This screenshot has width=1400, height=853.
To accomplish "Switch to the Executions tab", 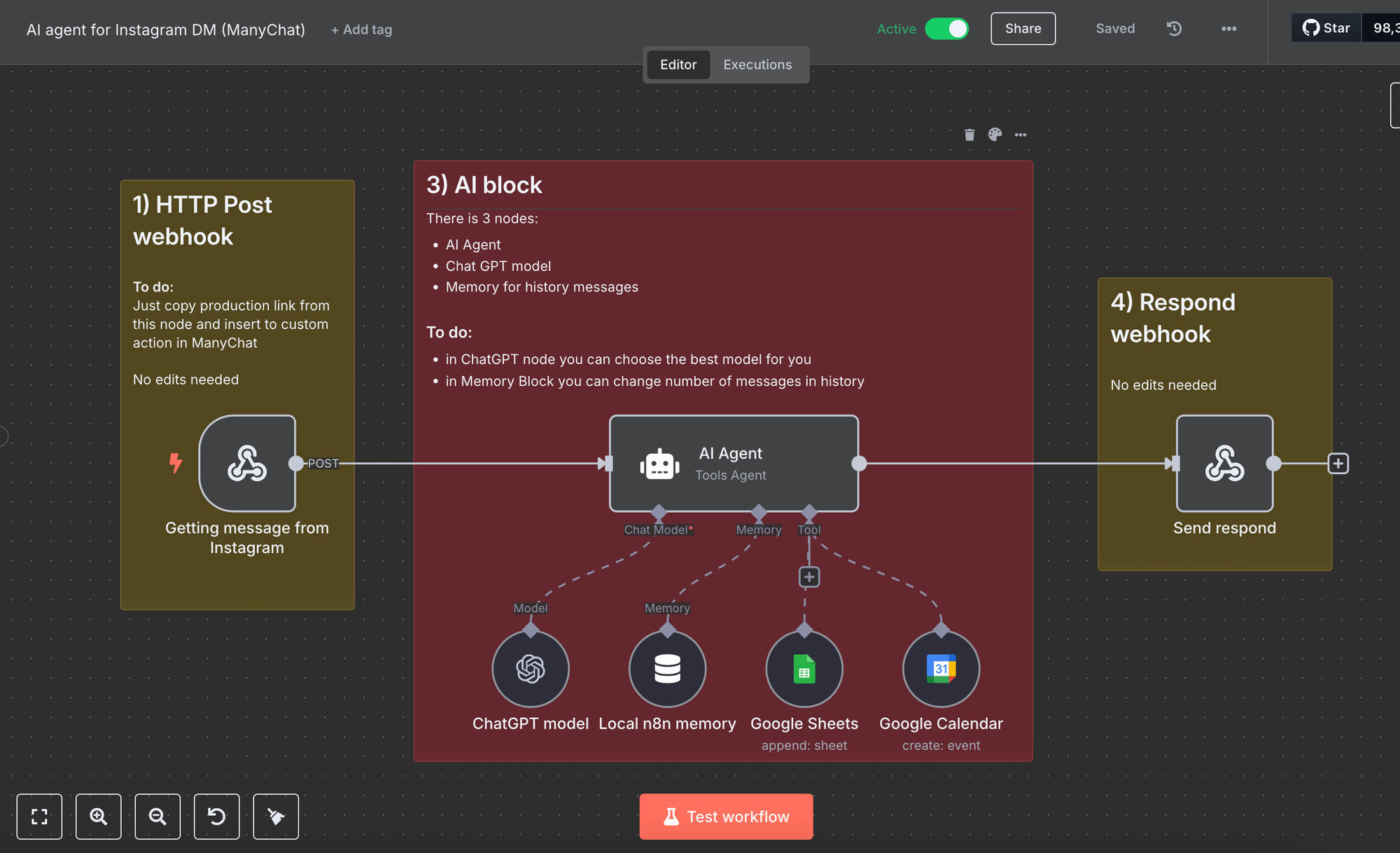I will [x=757, y=64].
